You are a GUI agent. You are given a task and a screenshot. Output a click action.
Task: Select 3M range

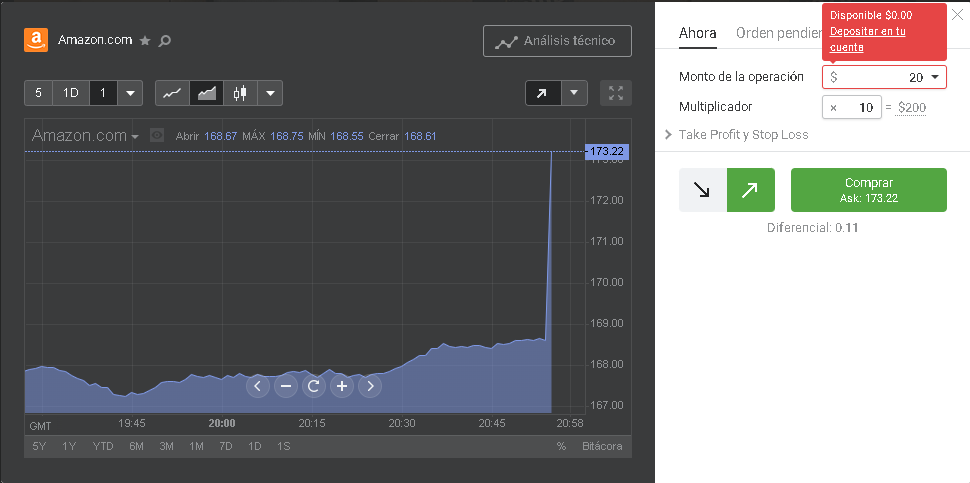[x=166, y=446]
